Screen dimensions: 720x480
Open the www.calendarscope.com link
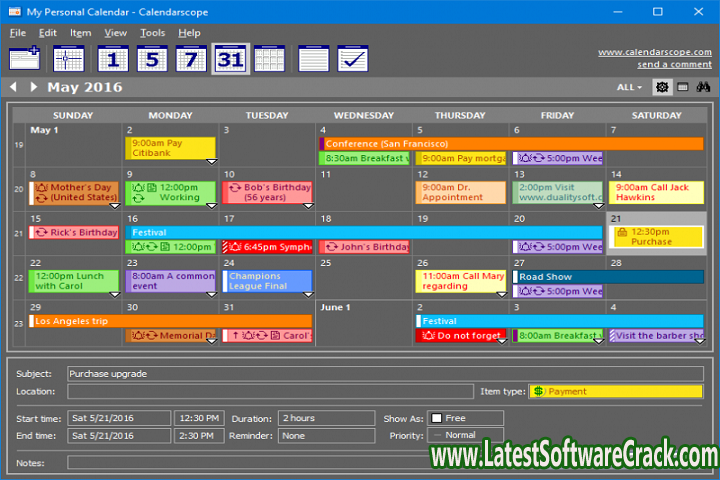coord(654,52)
